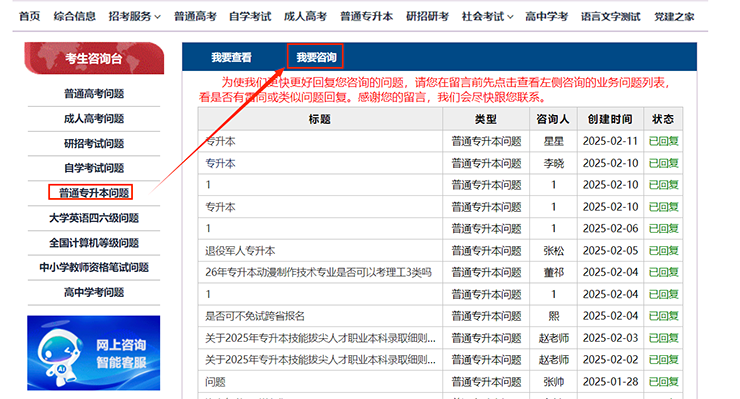The height and width of the screenshot is (399, 740).
Task: Open the 首页 navigation item
Action: click(x=29, y=17)
